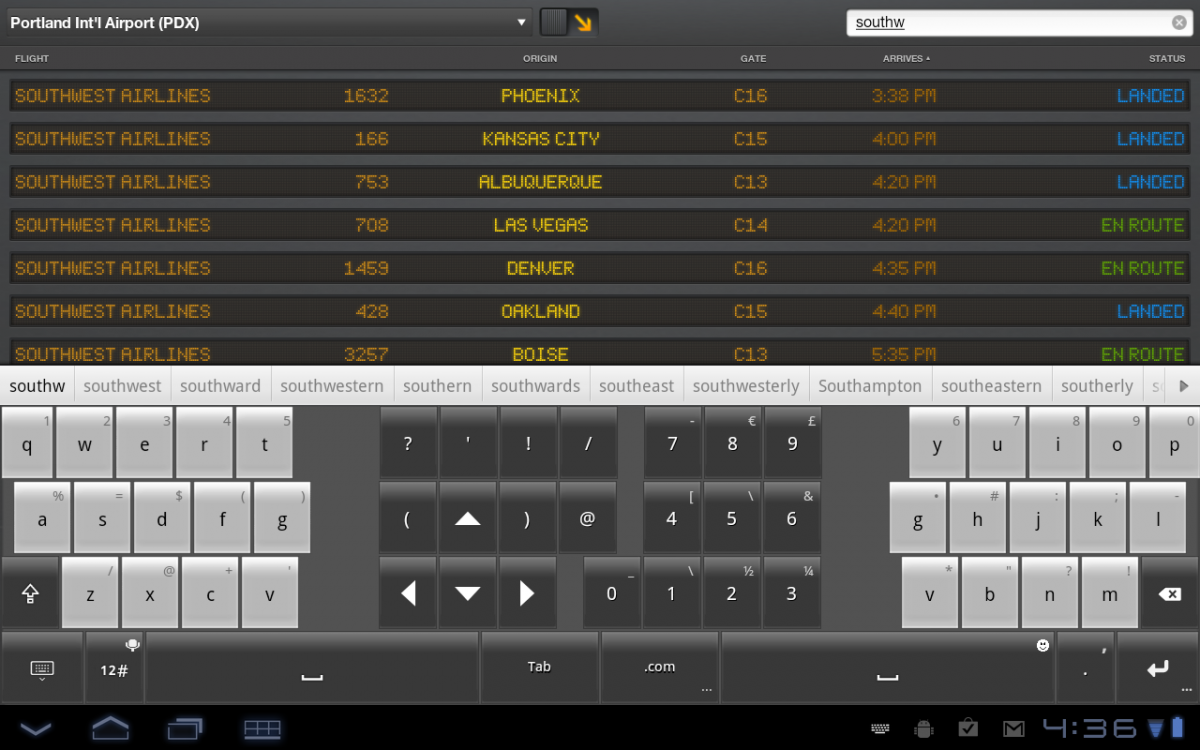Tap the Shift key on keyboard
This screenshot has width=1200, height=750.
tap(30, 593)
